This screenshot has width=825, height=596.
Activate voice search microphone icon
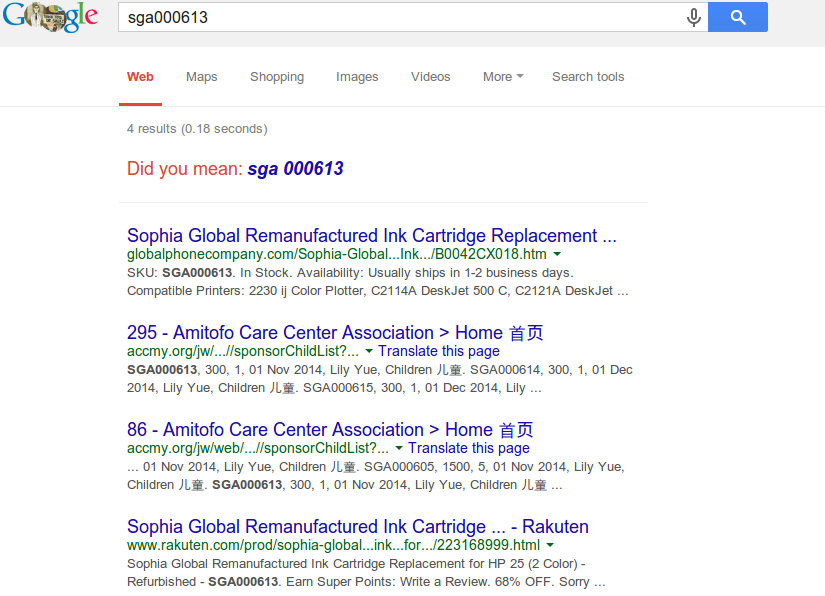coord(694,17)
